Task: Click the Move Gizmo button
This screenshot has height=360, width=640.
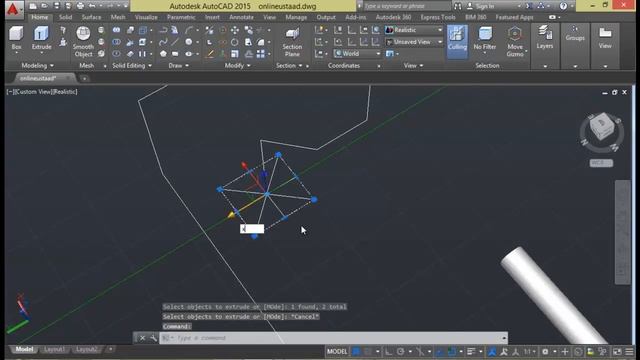Action: (x=515, y=41)
